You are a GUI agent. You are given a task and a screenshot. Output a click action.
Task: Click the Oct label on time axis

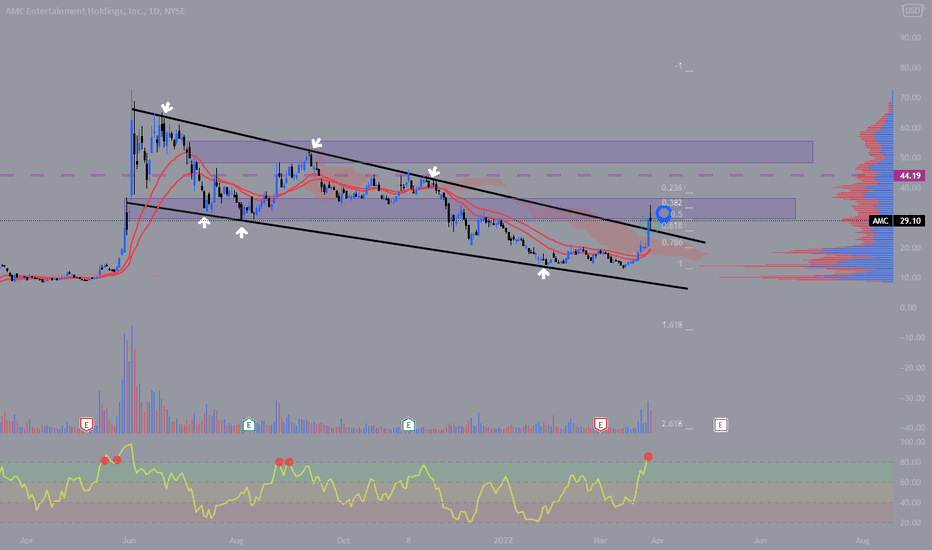[x=343, y=540]
